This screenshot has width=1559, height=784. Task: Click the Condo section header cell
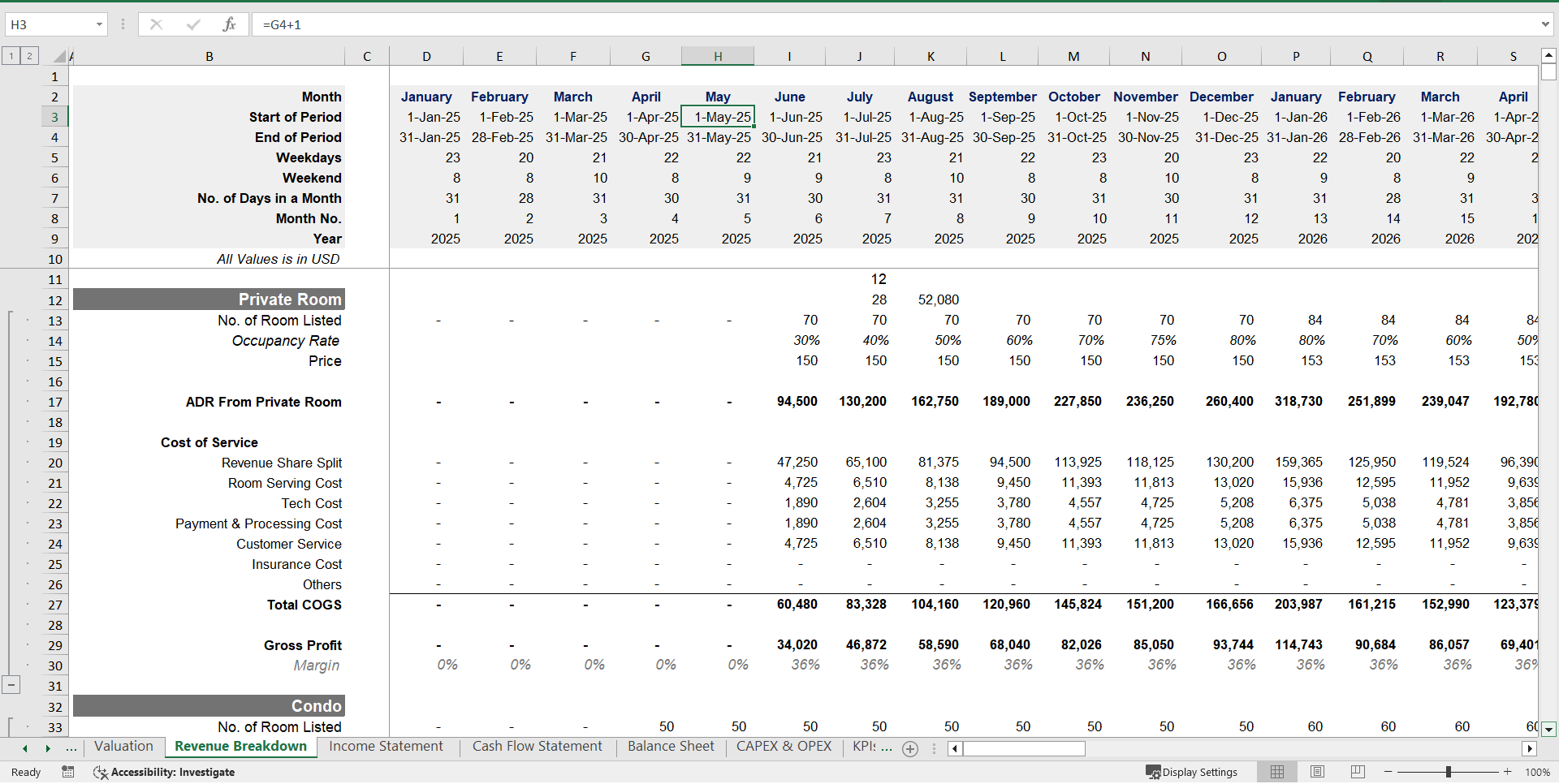click(x=209, y=706)
